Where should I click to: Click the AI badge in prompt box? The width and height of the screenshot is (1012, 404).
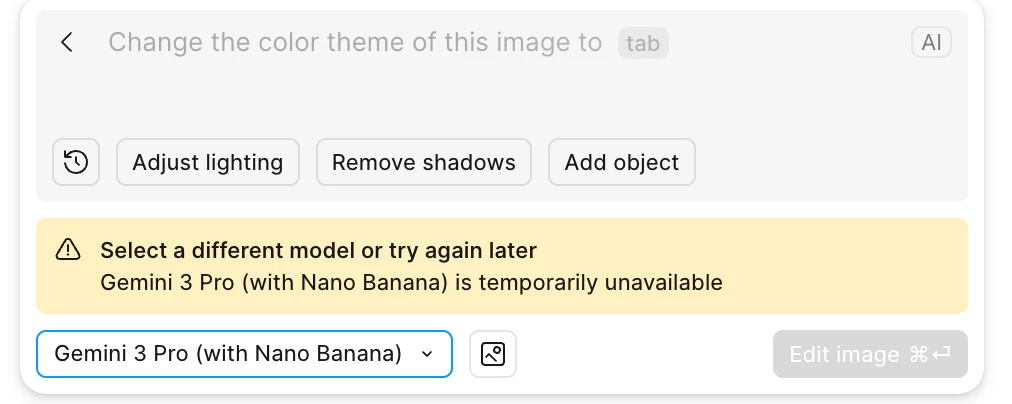pos(931,42)
